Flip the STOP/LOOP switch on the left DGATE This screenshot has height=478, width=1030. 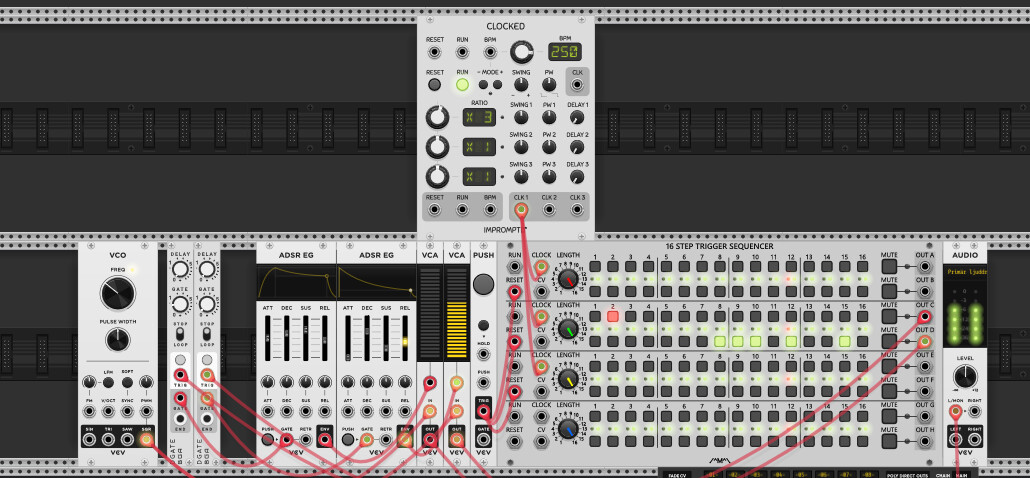(180, 333)
